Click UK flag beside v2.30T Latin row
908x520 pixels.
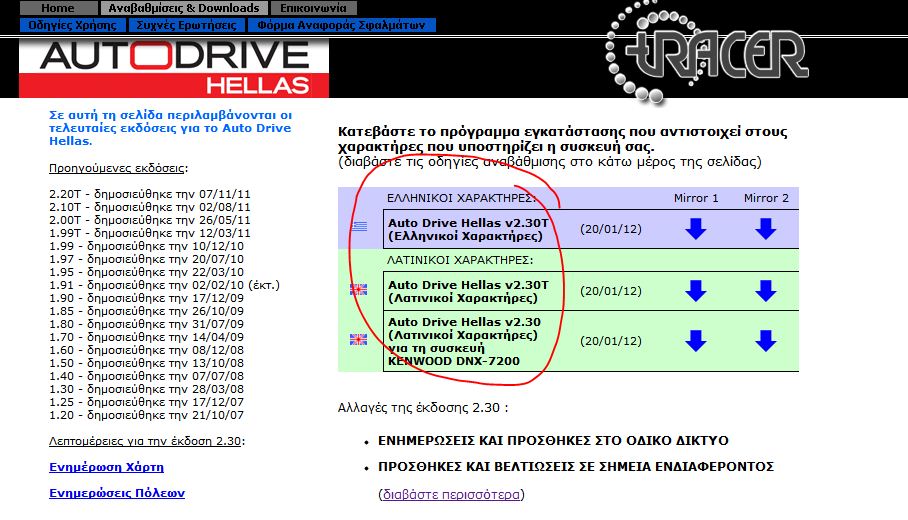(x=358, y=290)
